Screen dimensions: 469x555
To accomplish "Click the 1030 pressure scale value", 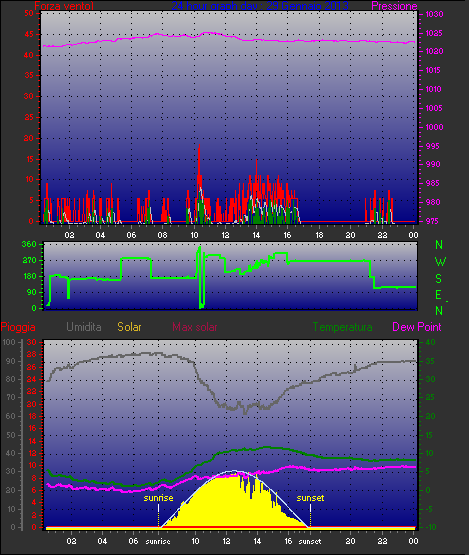I will (434, 15).
